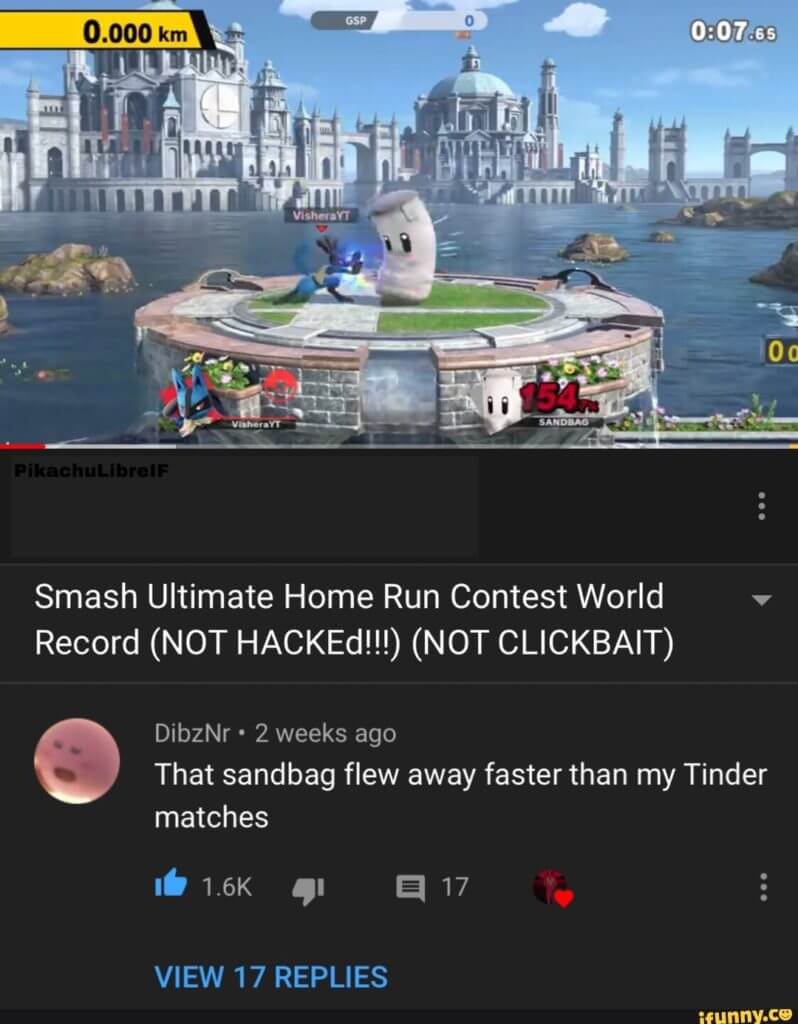Viewport: 798px width, 1024px height.
Task: Click the ifunny.co watermark
Action: pyautogui.click(x=745, y=1016)
